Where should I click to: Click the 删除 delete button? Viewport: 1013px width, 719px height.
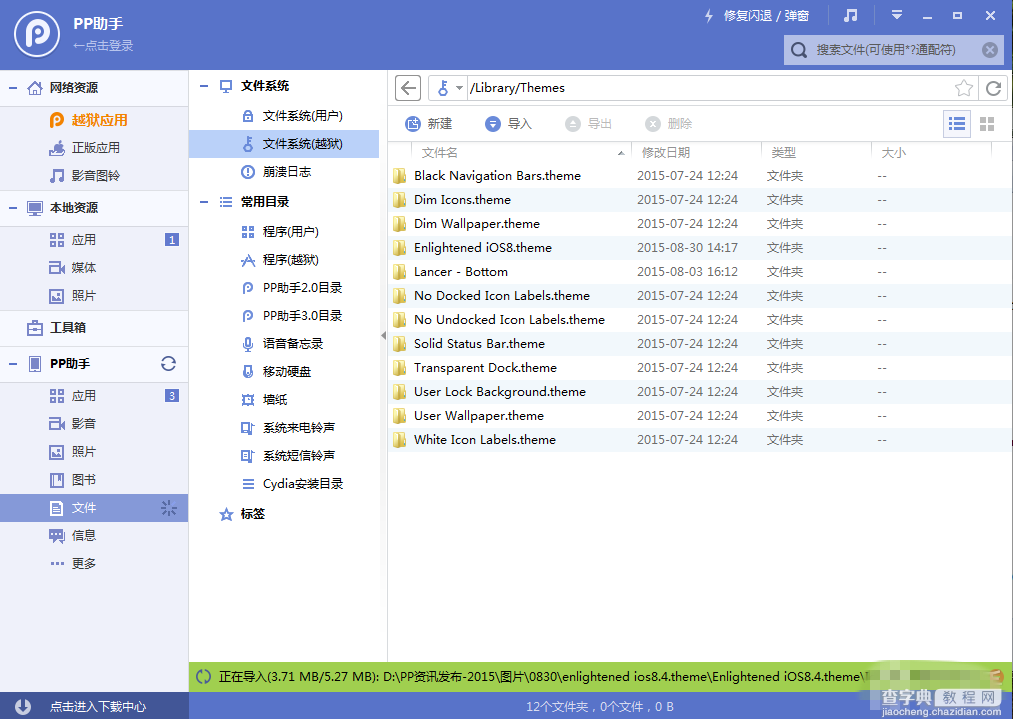669,123
